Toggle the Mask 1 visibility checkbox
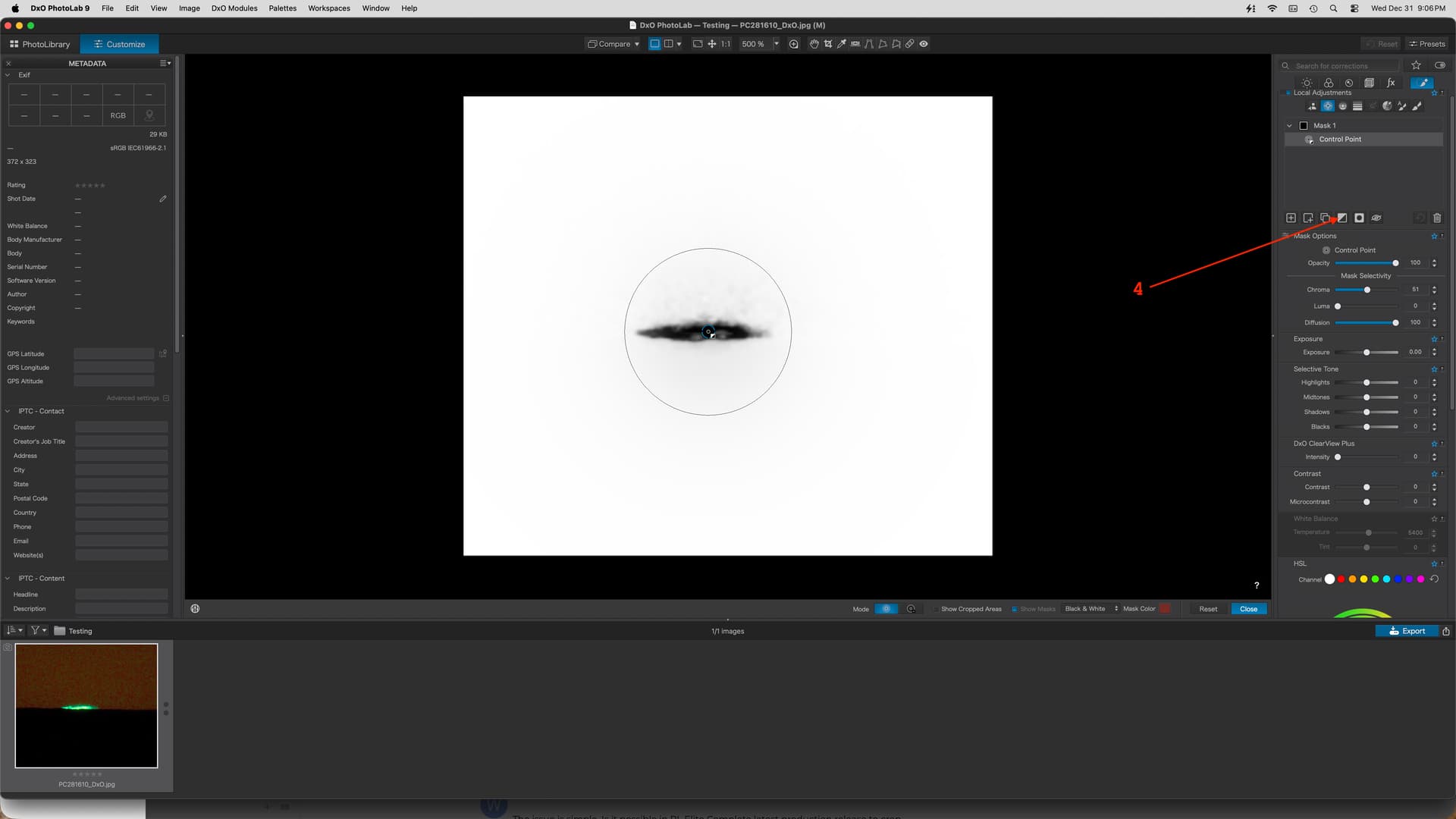The width and height of the screenshot is (1456, 819). (1304, 126)
